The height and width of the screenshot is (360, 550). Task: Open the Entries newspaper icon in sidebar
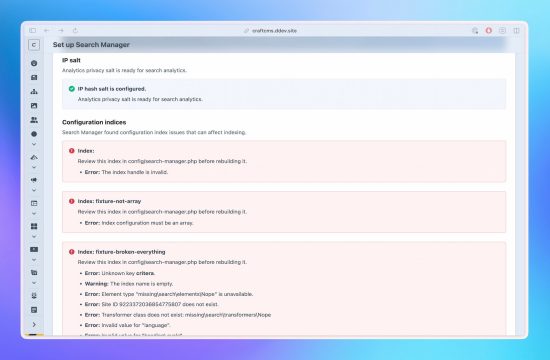pos(34,78)
